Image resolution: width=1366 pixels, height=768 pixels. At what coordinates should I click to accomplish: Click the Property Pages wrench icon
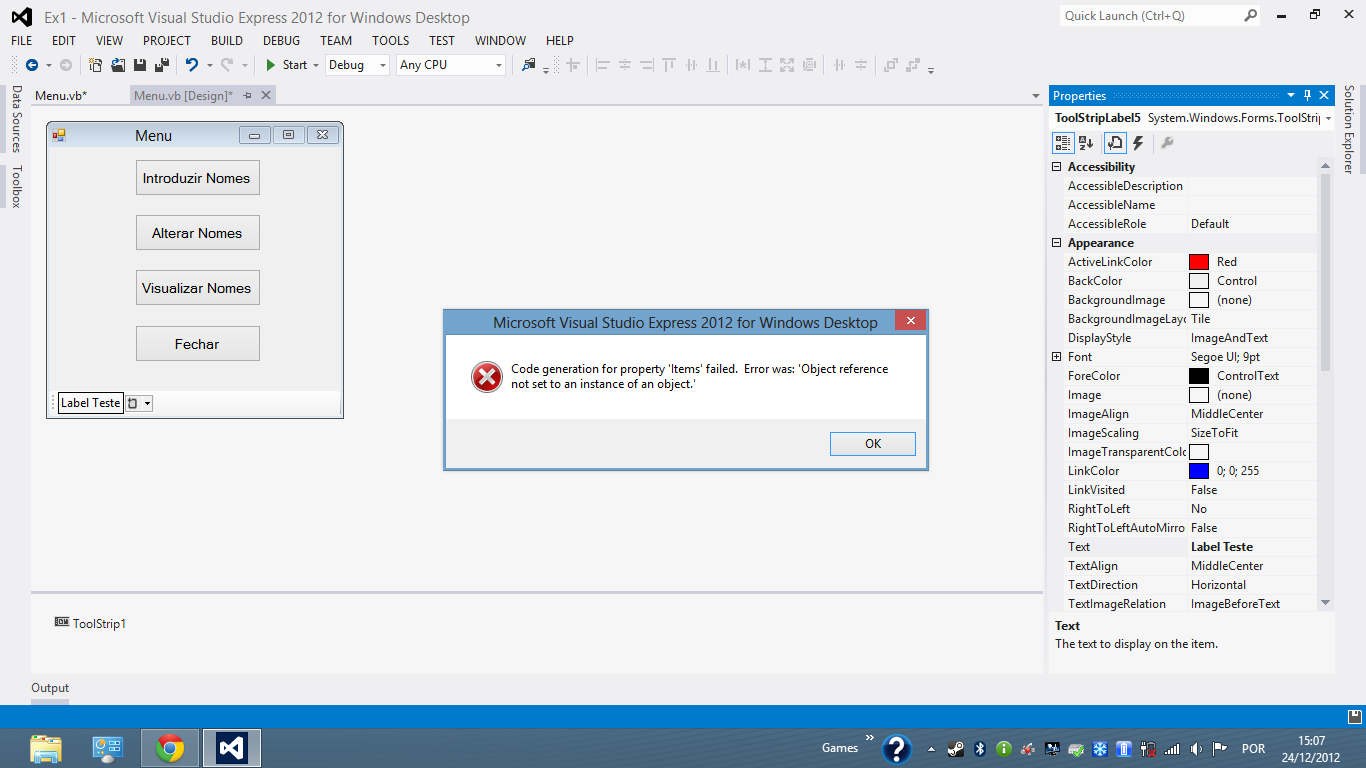pos(1167,144)
